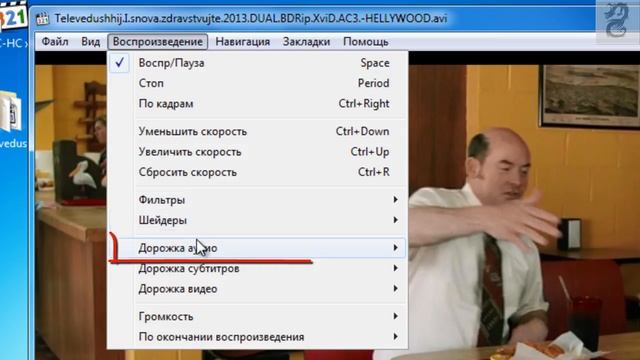Open the Вид menu
This screenshot has width=640, height=360.
click(x=90, y=42)
